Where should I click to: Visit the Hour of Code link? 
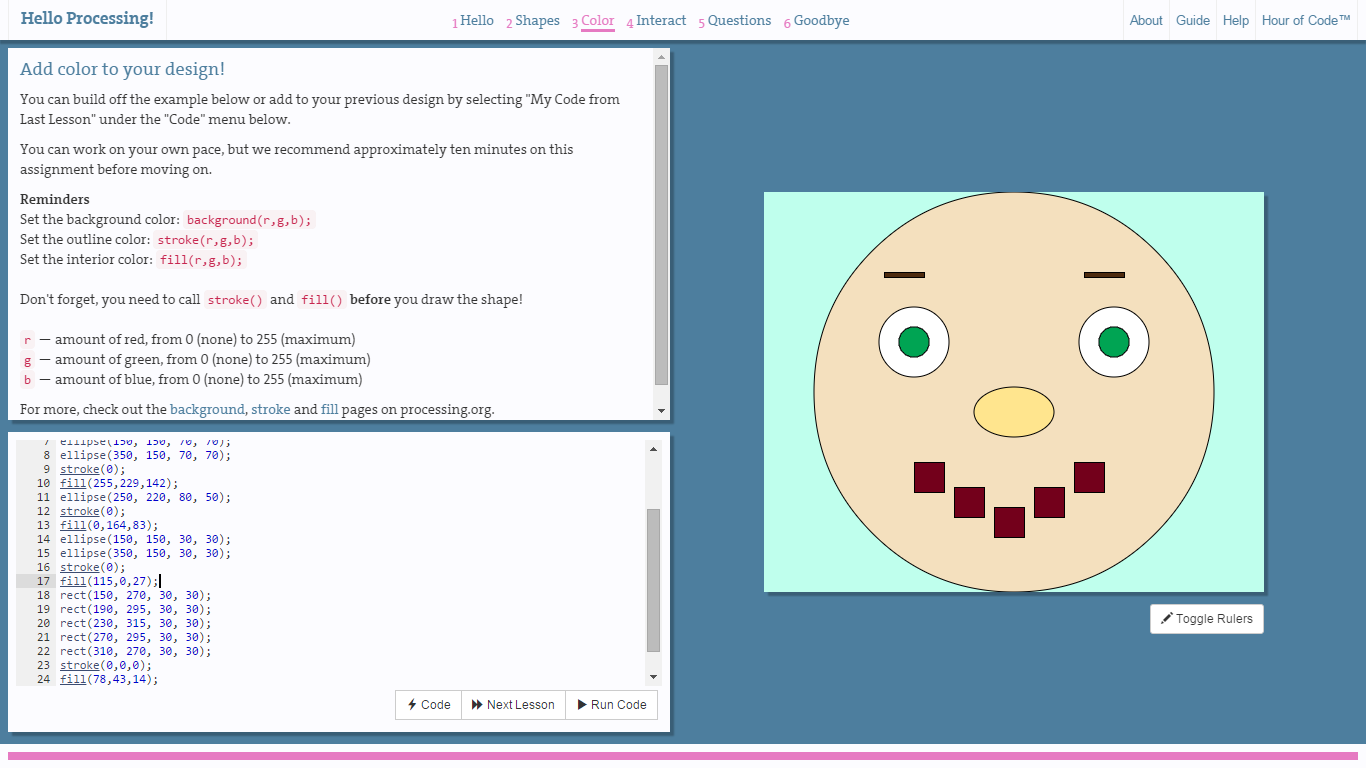pyautogui.click(x=1306, y=20)
